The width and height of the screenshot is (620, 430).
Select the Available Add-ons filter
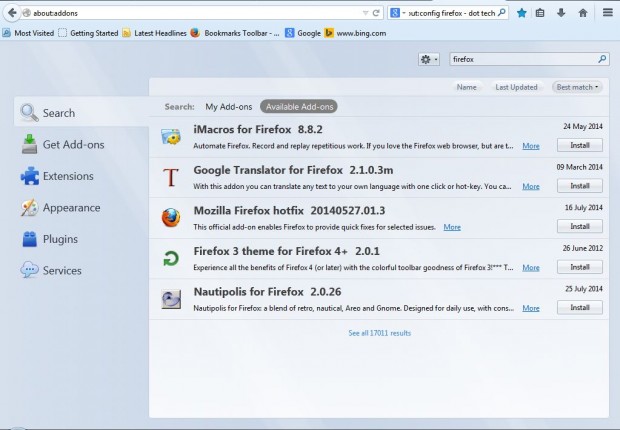coord(299,107)
